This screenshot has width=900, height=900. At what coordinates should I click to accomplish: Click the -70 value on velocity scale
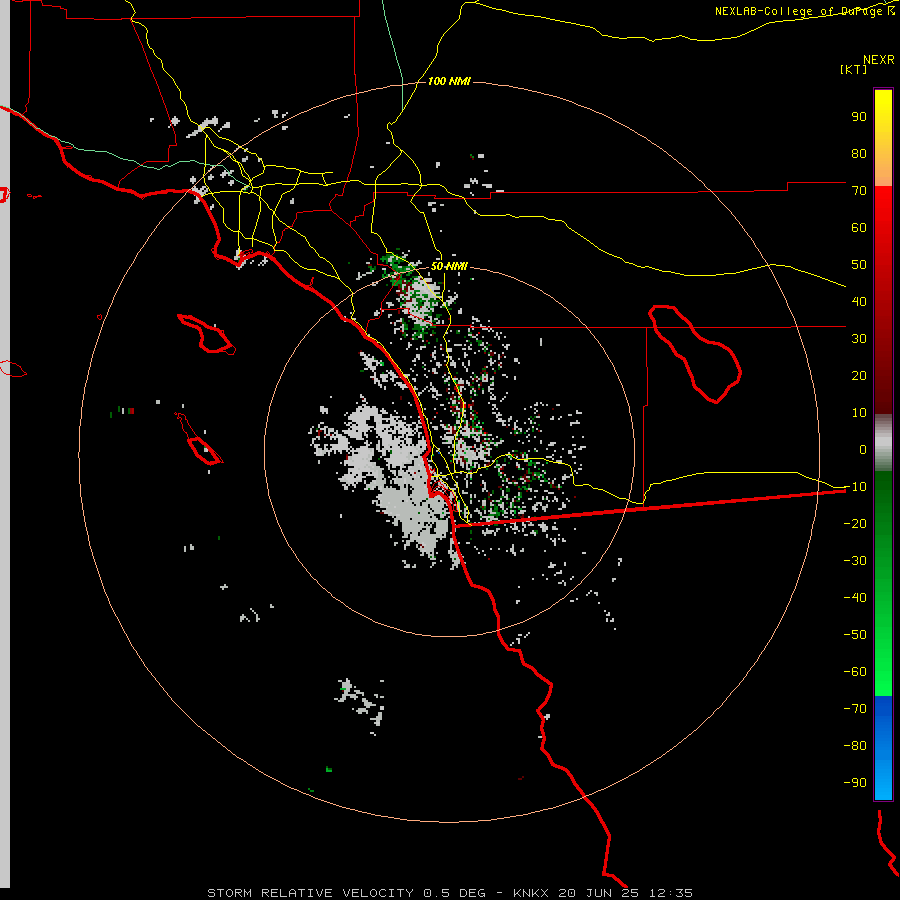coord(855,709)
